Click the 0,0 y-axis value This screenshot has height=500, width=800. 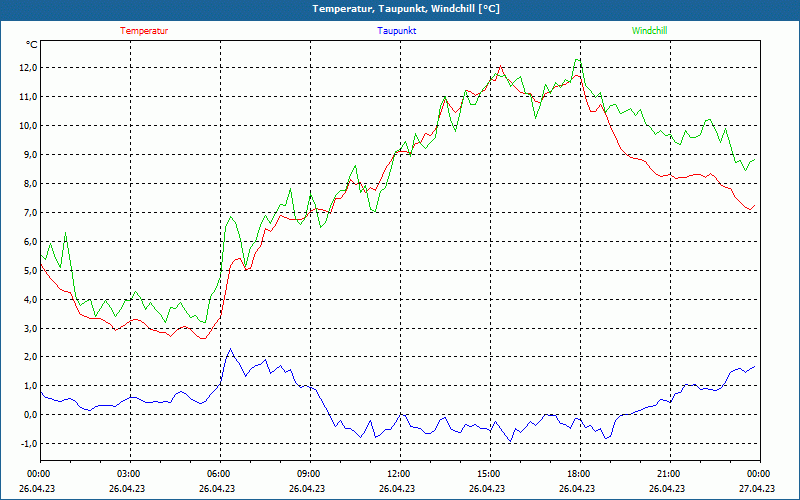pyautogui.click(x=31, y=415)
